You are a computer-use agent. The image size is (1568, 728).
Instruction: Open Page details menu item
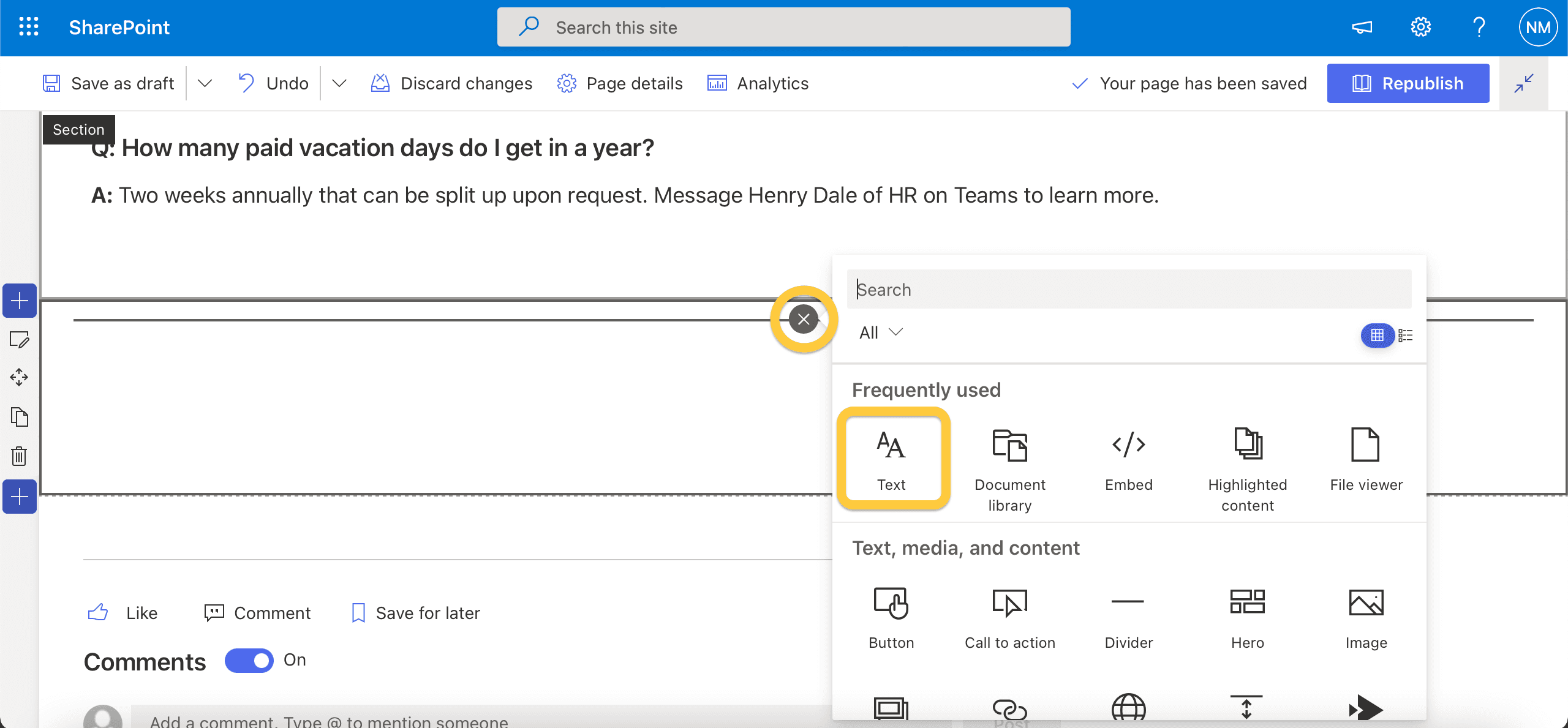(620, 83)
